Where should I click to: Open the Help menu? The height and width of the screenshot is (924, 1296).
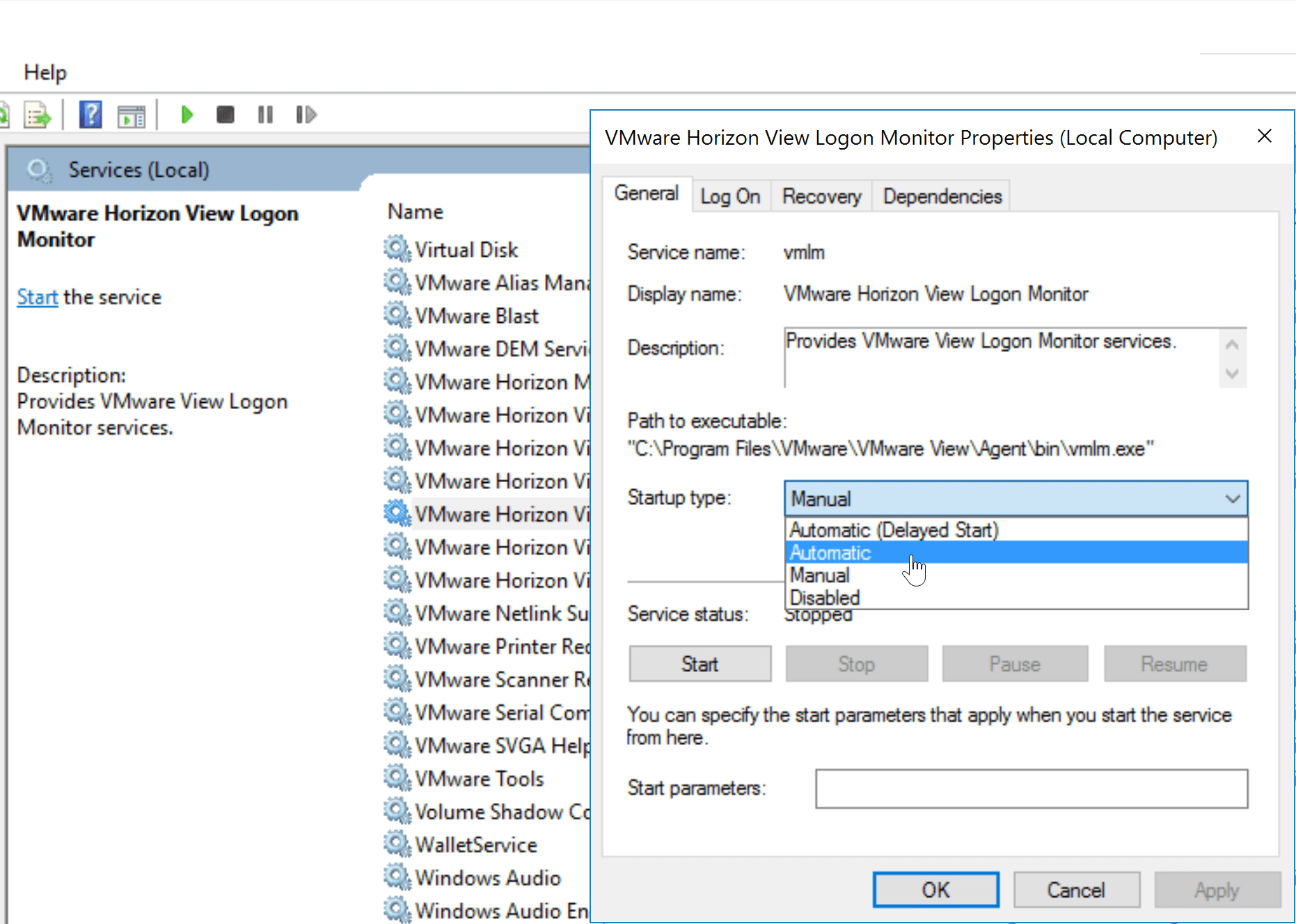(x=45, y=72)
